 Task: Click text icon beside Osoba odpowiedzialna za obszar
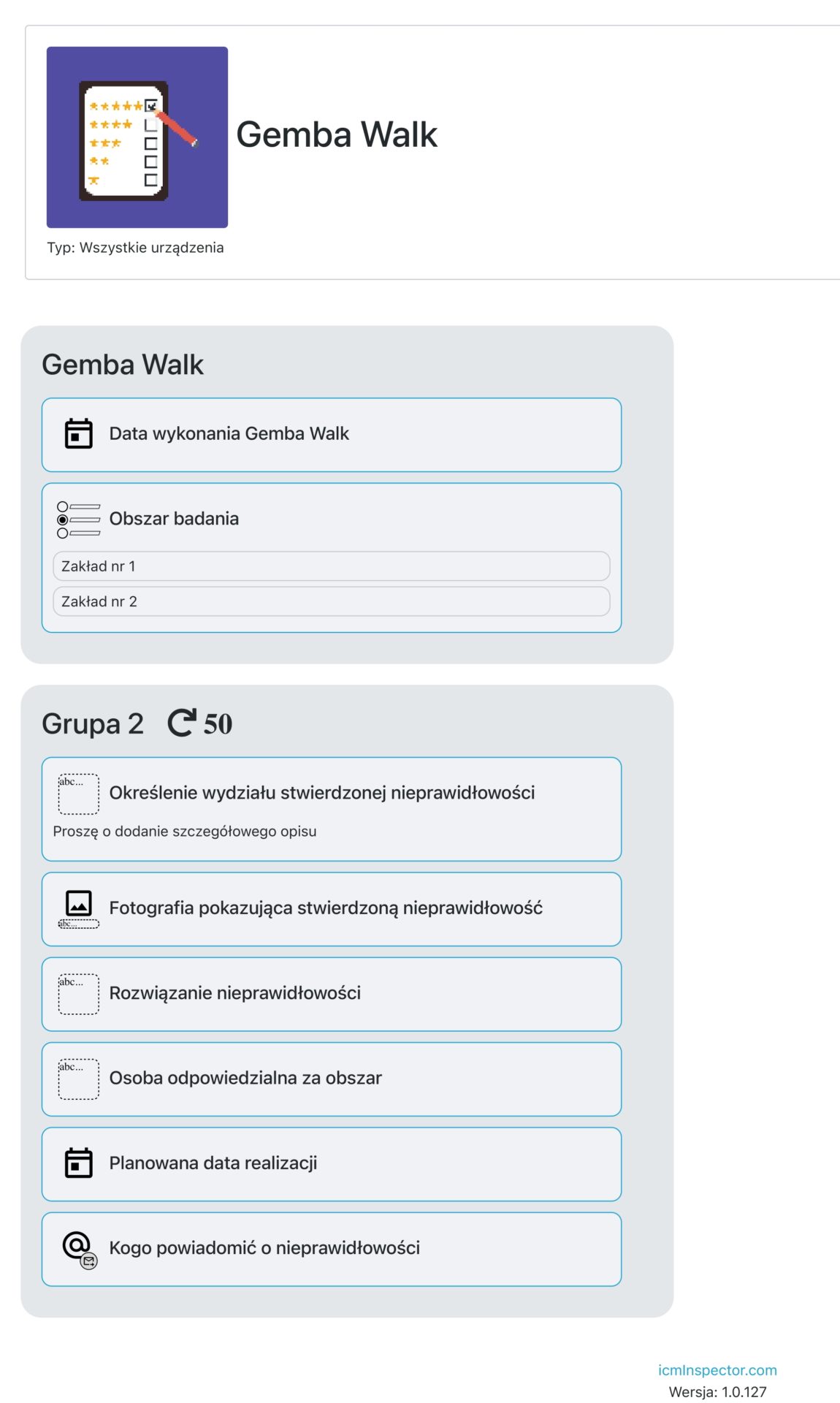pos(79,1079)
